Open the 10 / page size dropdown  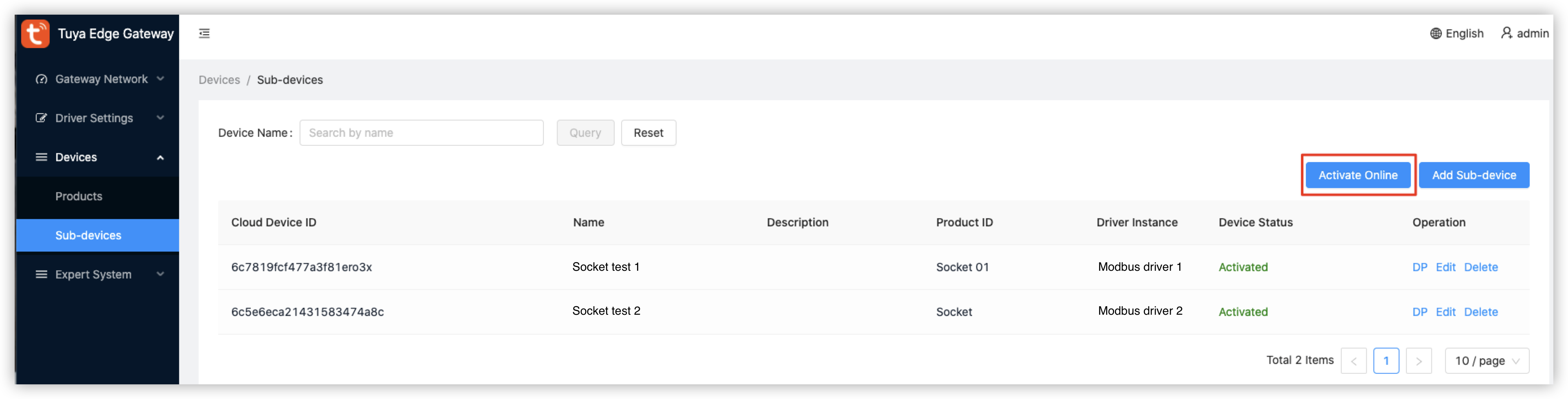[x=1487, y=361]
